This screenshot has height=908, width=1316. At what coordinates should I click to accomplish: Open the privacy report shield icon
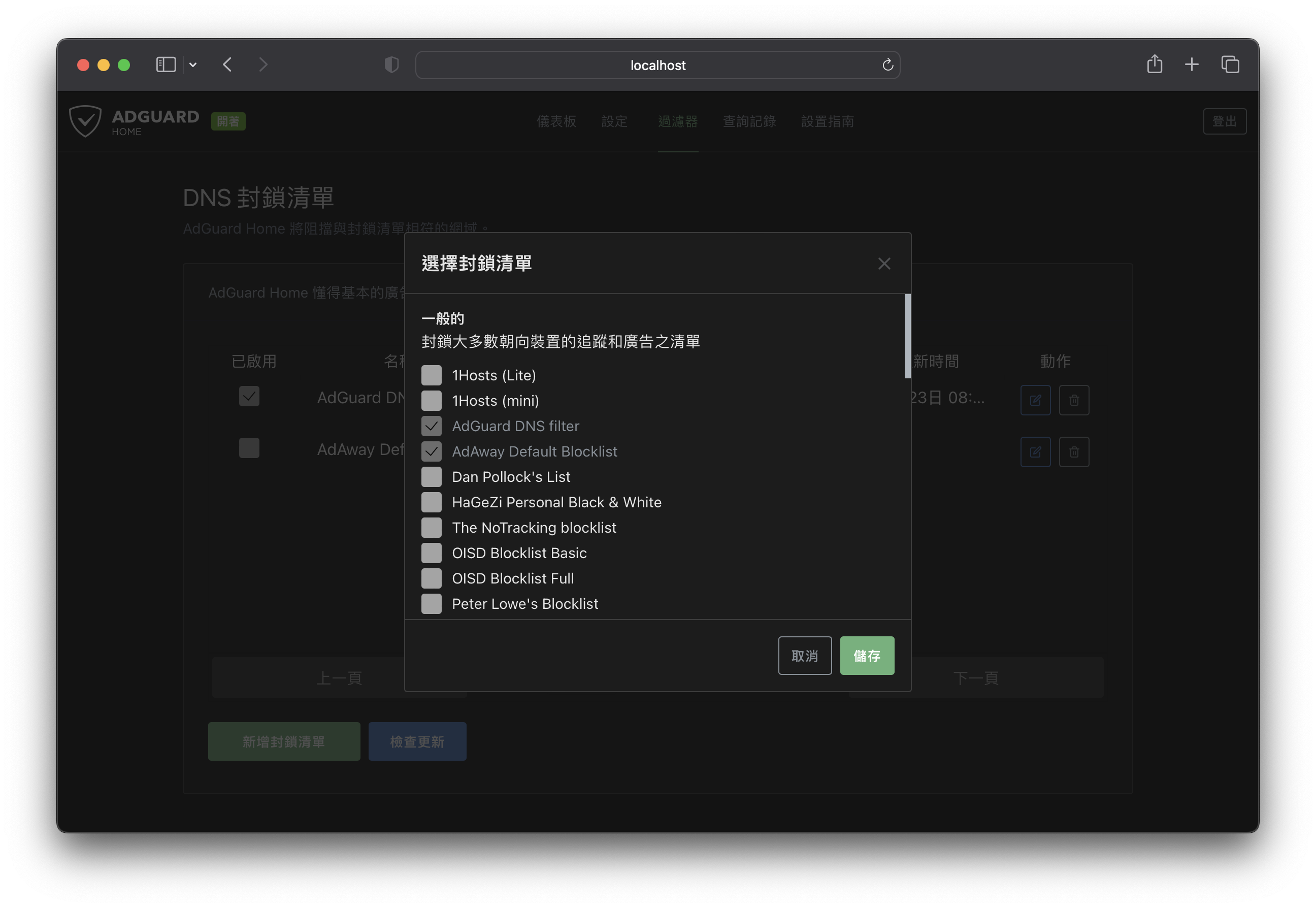click(391, 65)
